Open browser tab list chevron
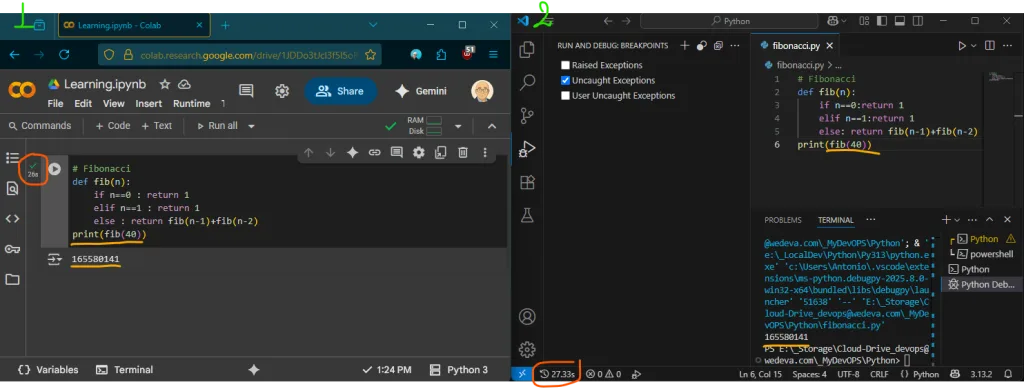Image resolution: width=1024 pixels, height=389 pixels. pyautogui.click(x=373, y=25)
